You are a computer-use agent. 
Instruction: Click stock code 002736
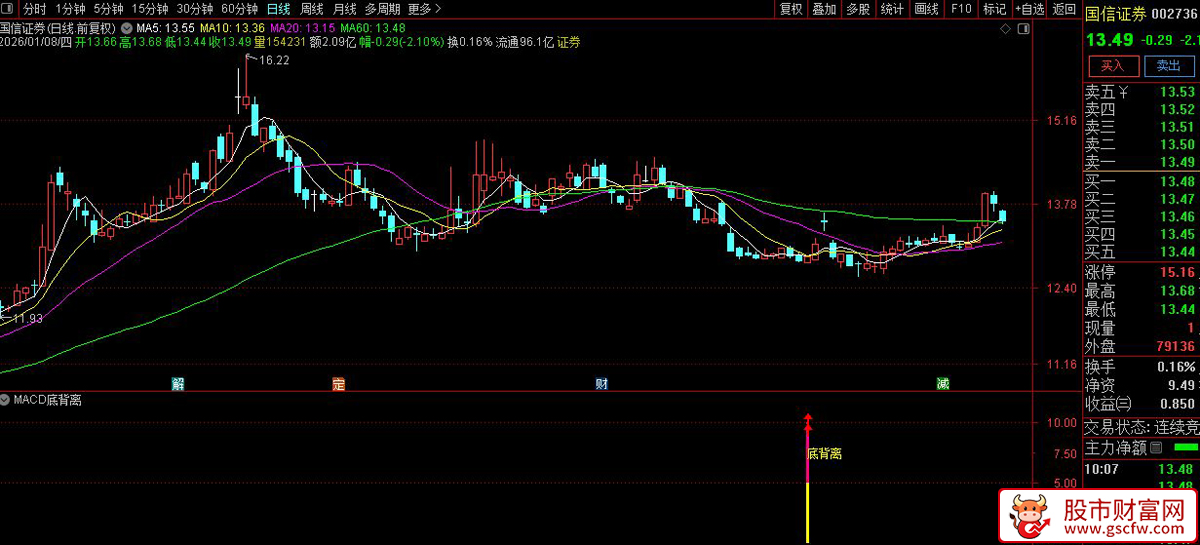[1175, 12]
